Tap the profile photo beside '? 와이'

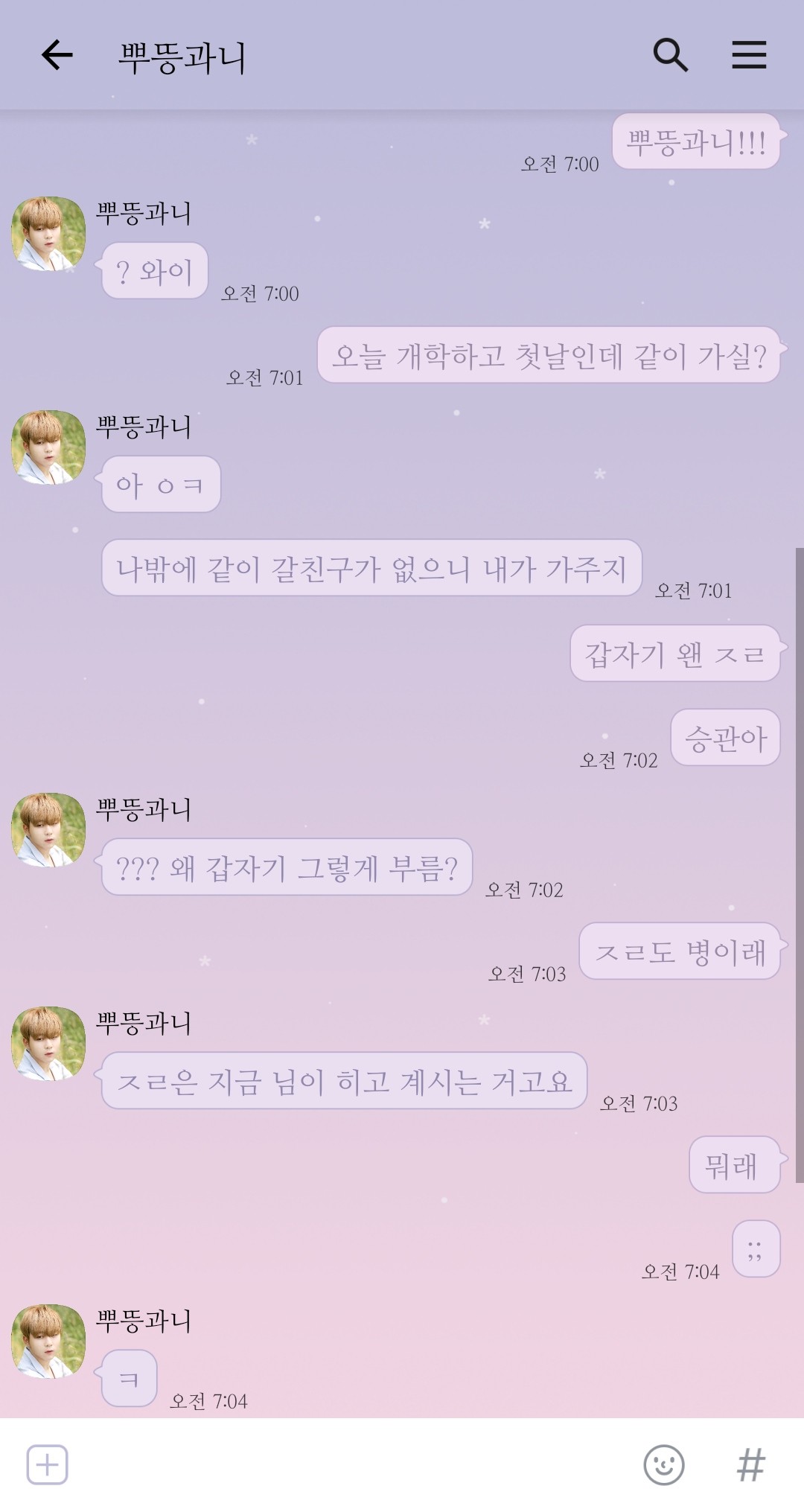[48, 234]
